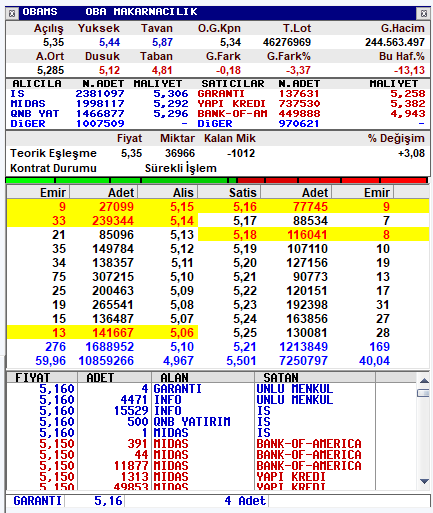
Task: Click the Yuksek value 5,44
Action: pyautogui.click(x=109, y=42)
